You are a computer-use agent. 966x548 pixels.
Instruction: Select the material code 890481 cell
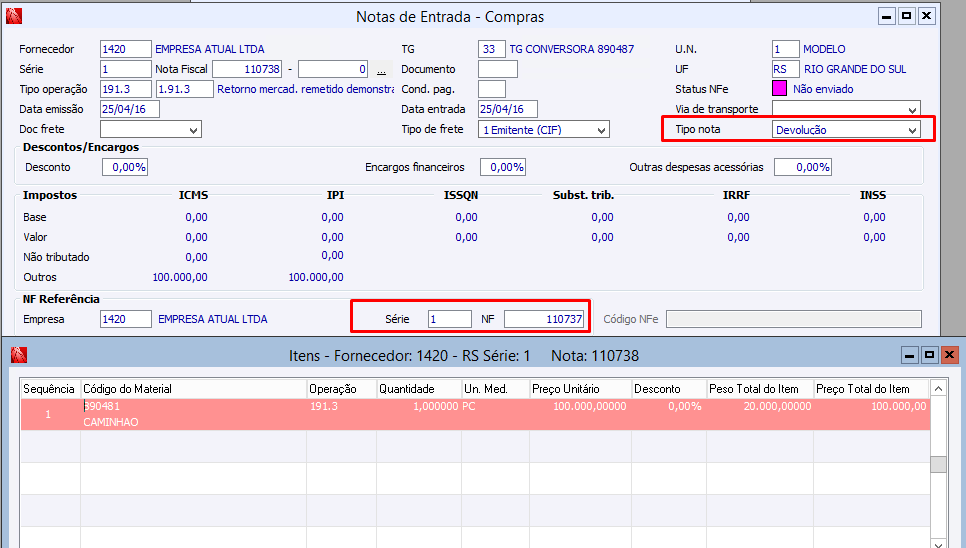click(102, 406)
